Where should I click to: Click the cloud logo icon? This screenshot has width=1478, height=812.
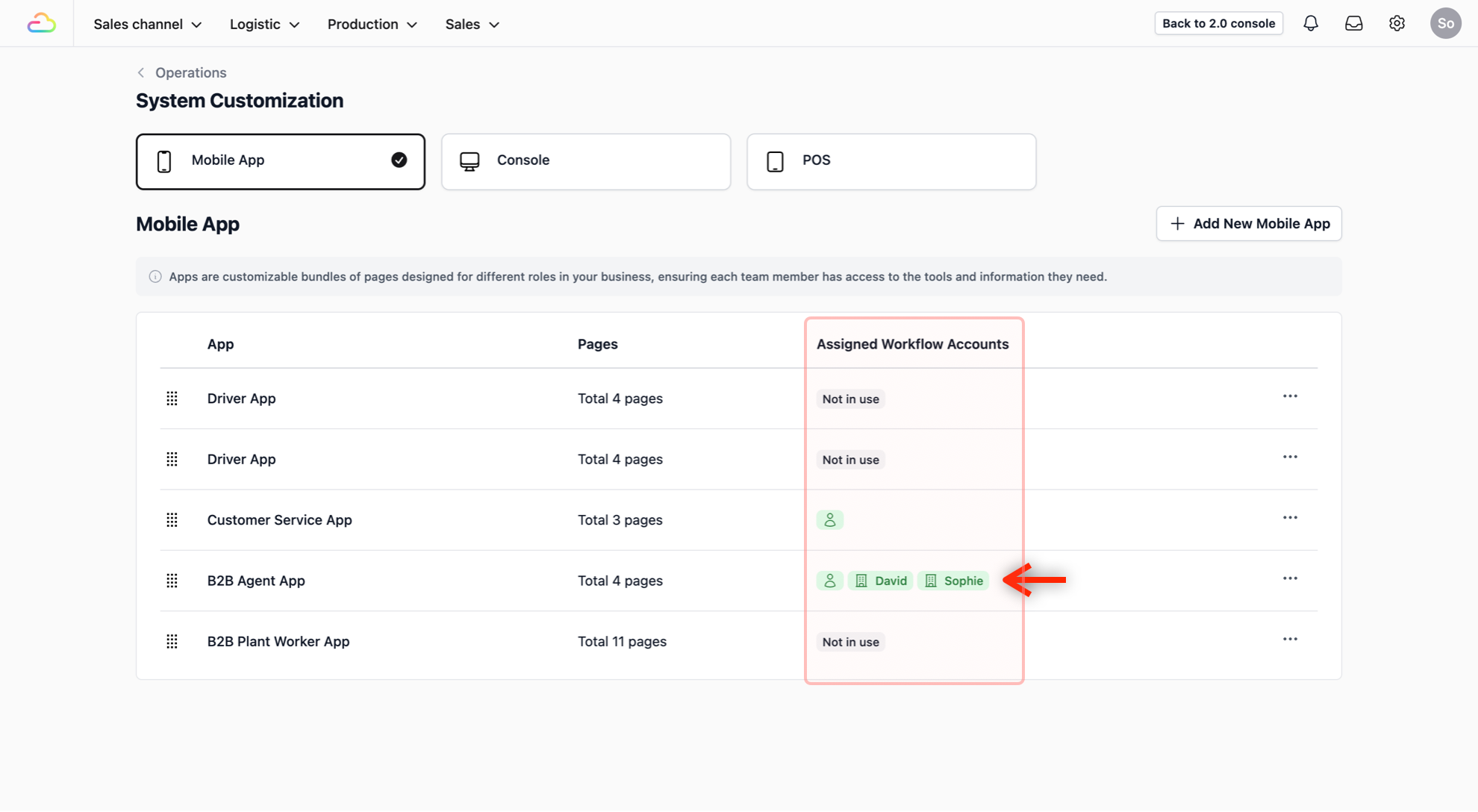tap(41, 23)
